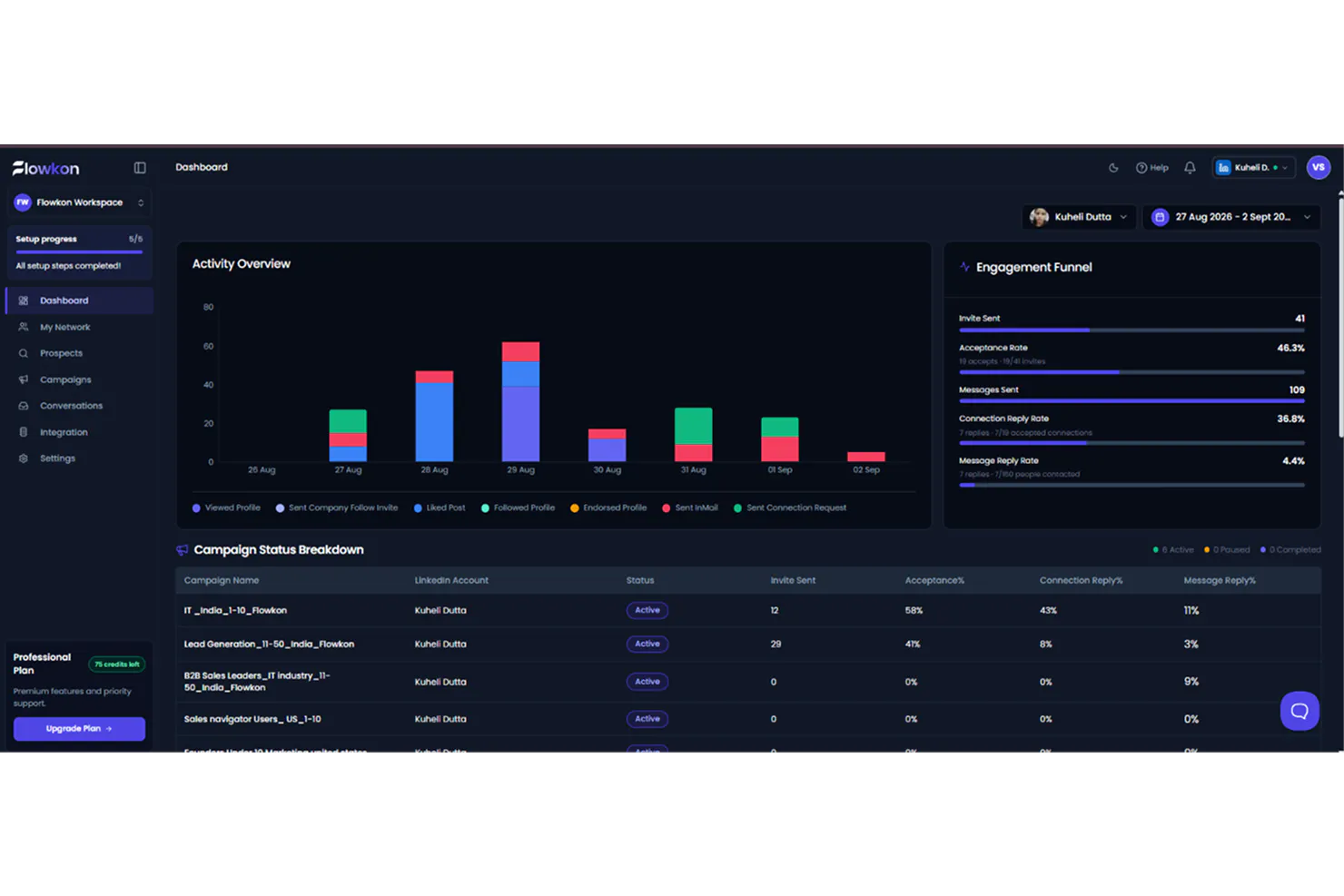
Task: Click the 29 Aug stacked bar
Action: point(520,401)
